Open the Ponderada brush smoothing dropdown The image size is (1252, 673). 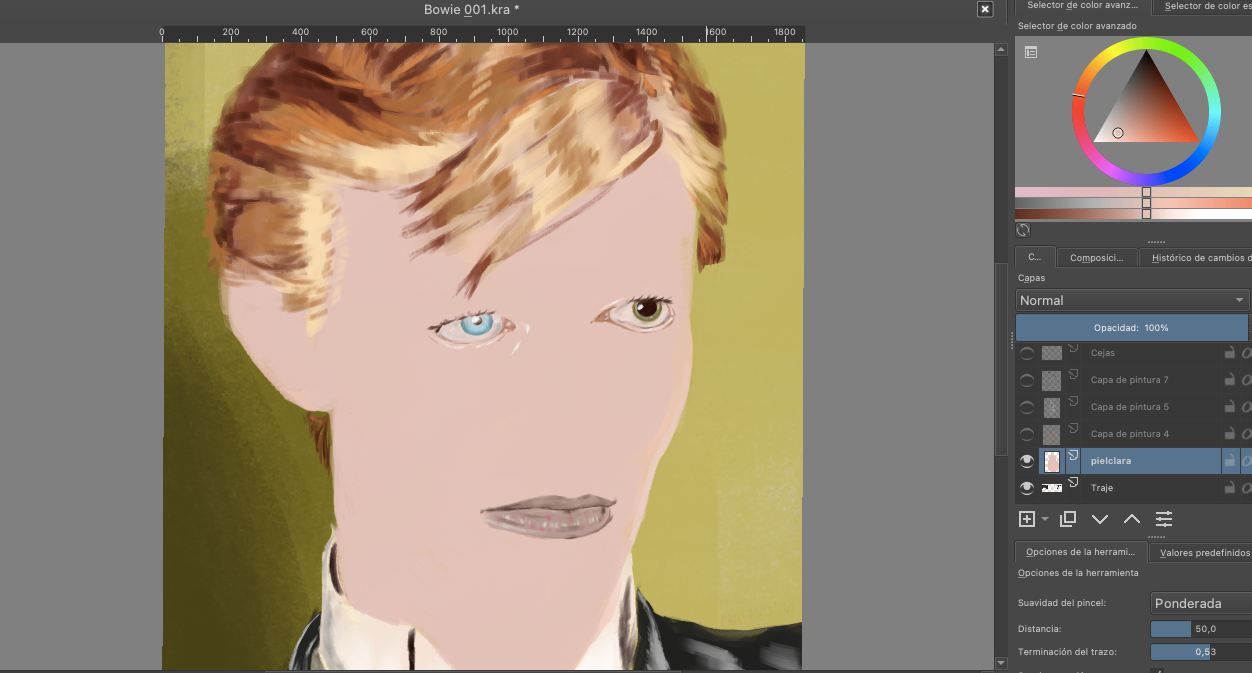point(1201,603)
